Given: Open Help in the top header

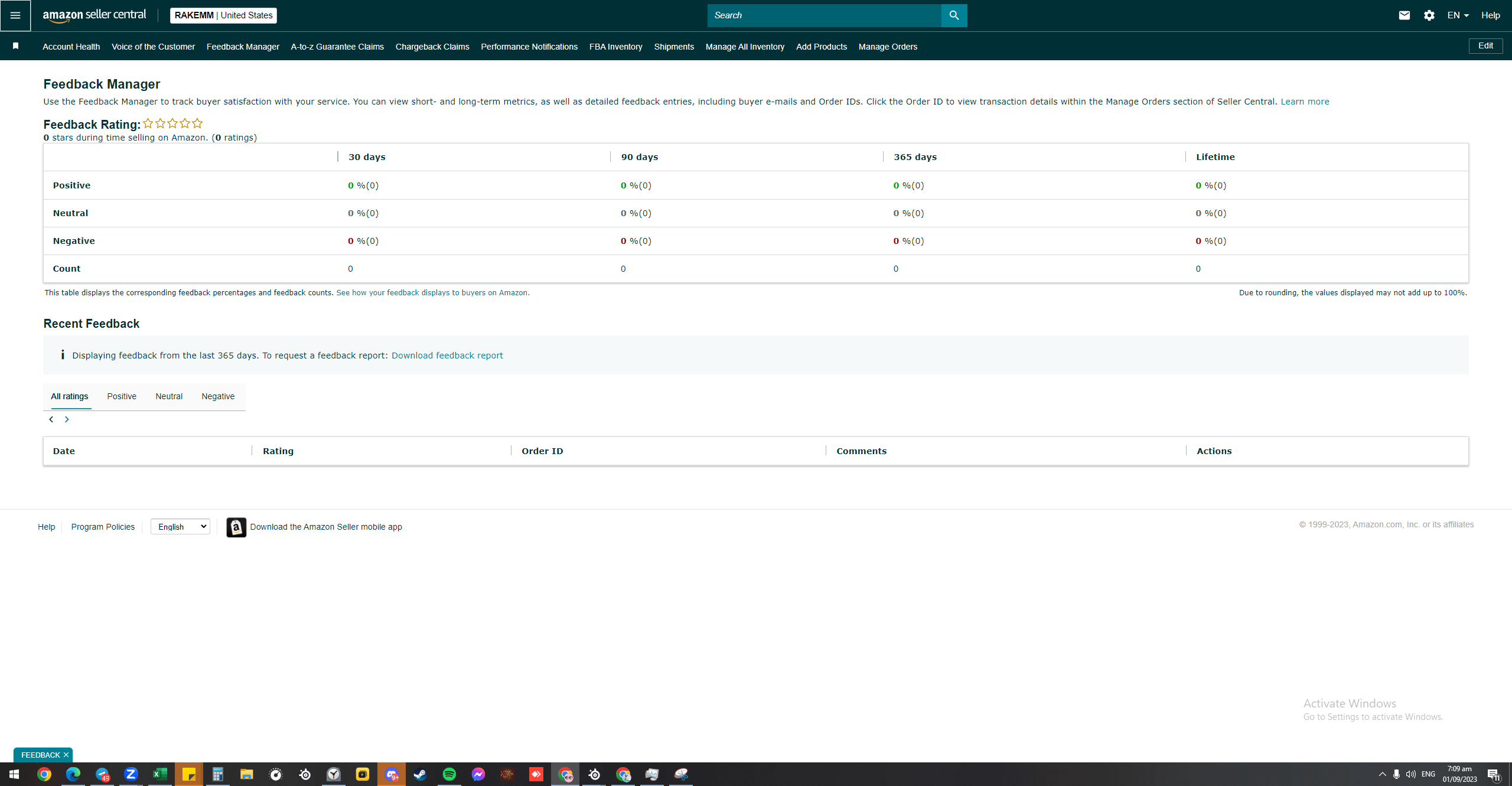Looking at the screenshot, I should click(1490, 15).
